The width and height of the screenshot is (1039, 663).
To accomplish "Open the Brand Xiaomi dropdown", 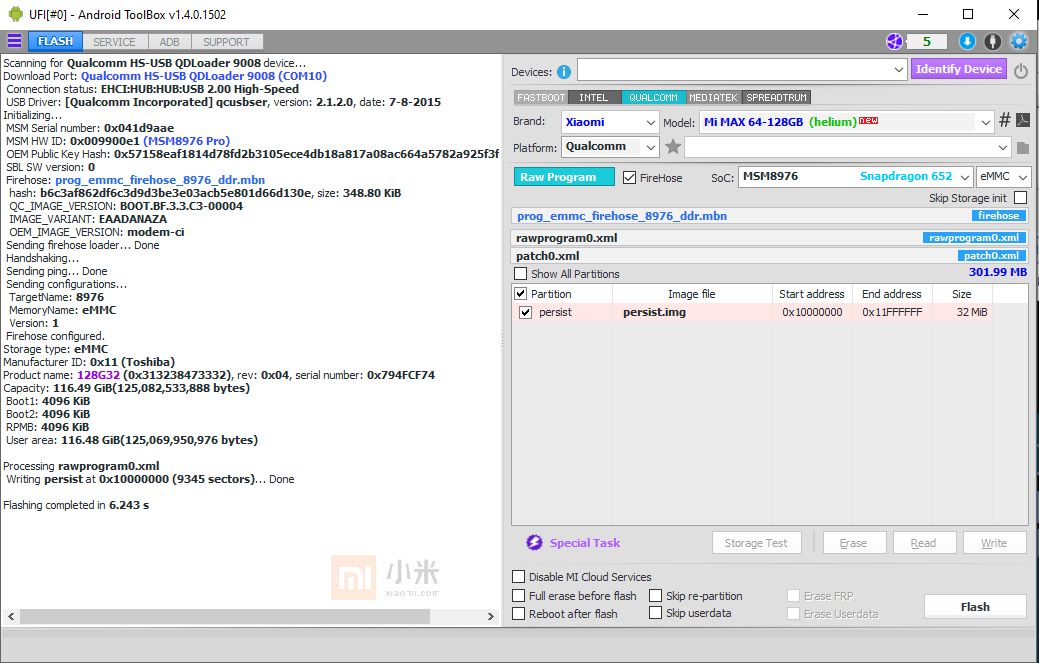I will [651, 122].
